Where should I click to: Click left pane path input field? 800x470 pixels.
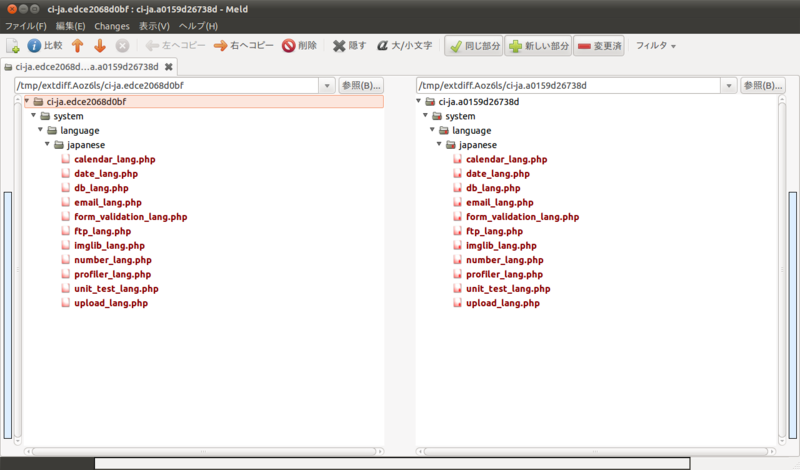click(167, 86)
